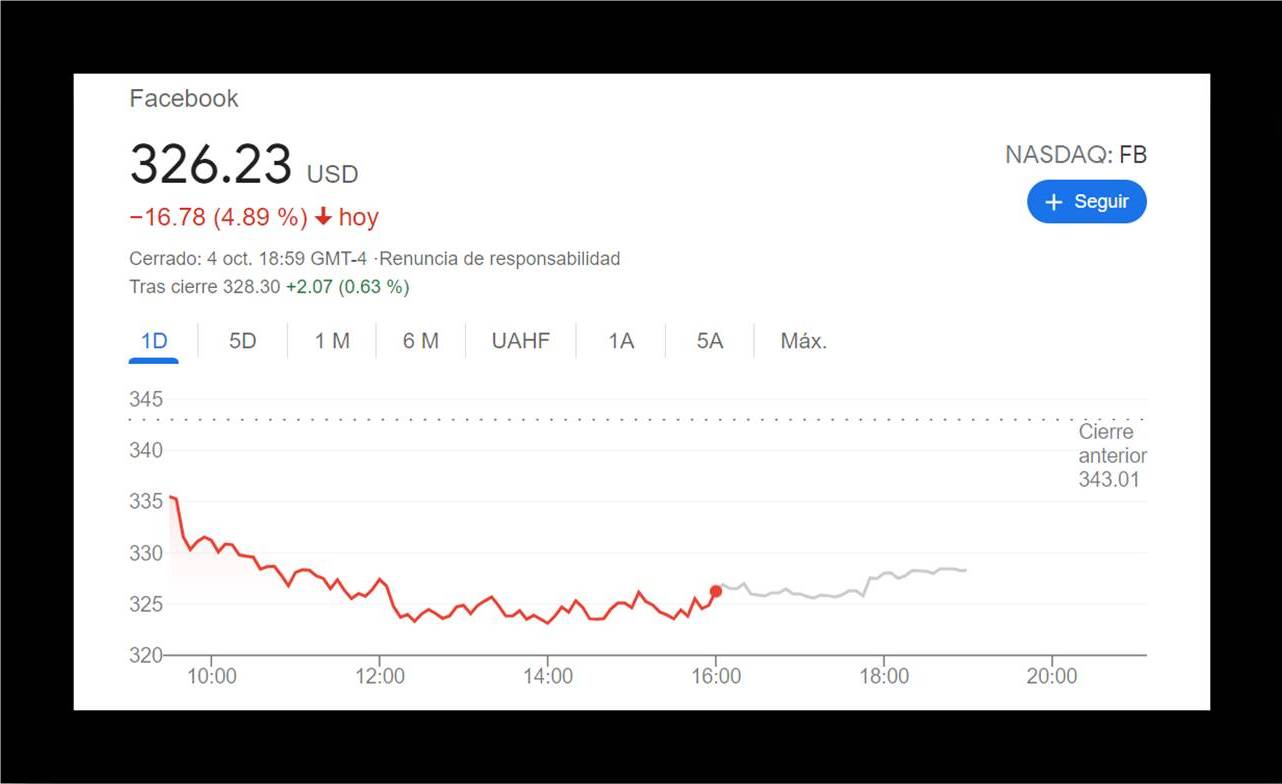Switch to the 1 M time range tab
1282x784 pixels.
tap(332, 341)
